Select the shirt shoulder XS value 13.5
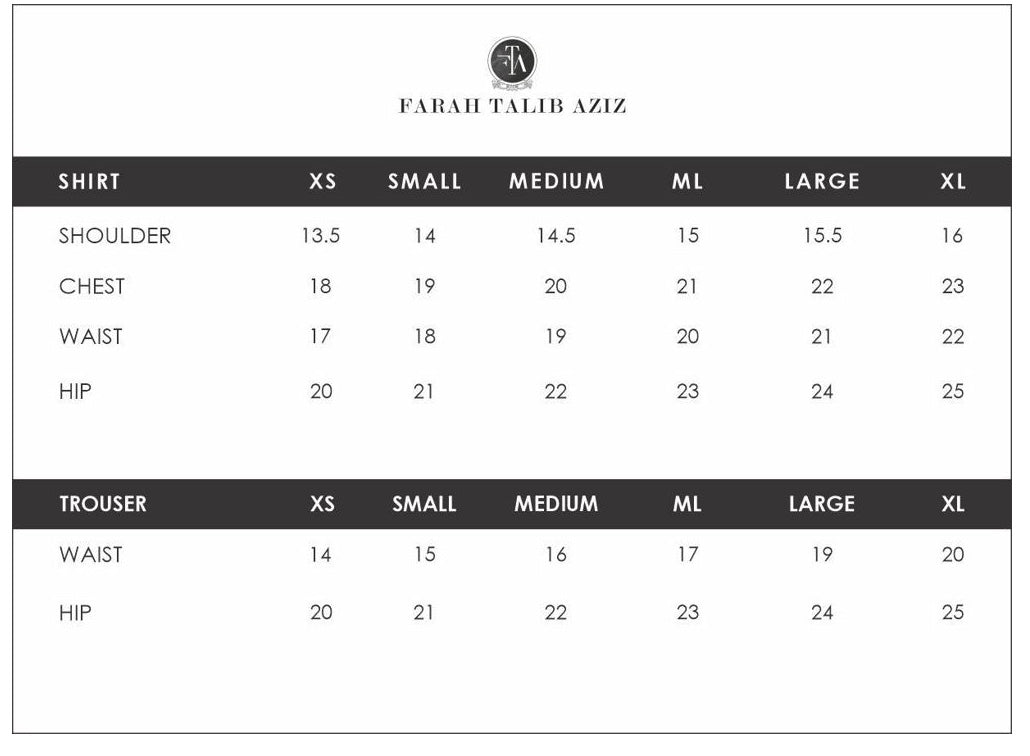1030x756 pixels. pos(321,236)
